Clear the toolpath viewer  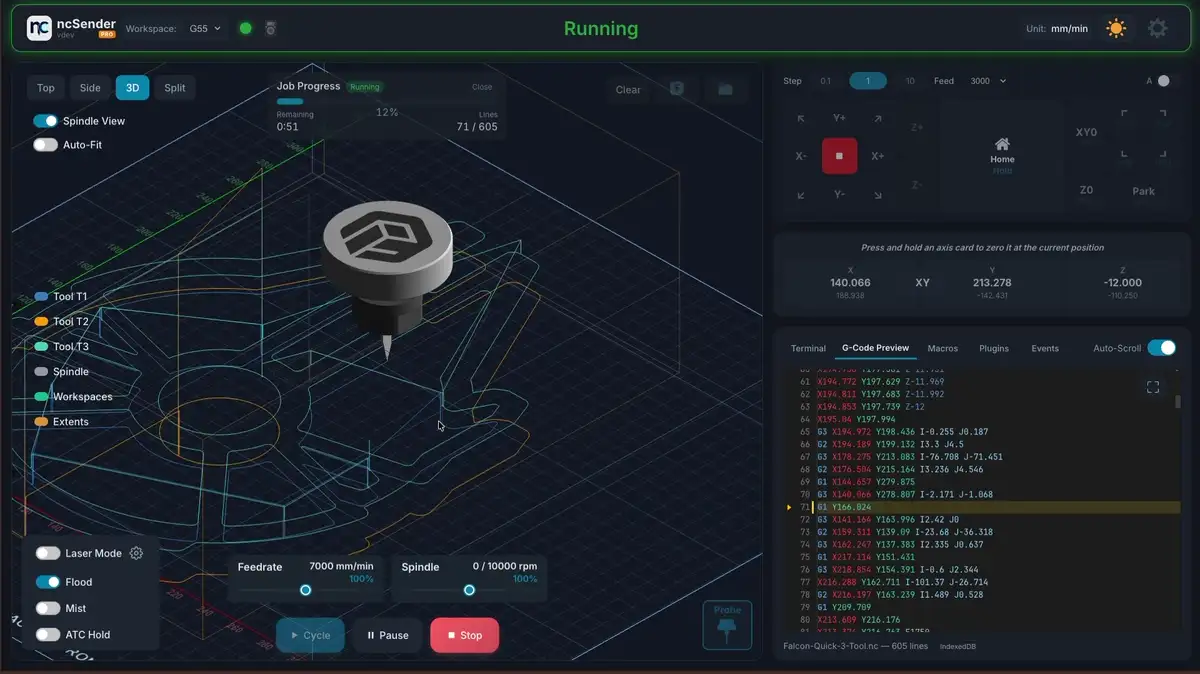pos(628,90)
